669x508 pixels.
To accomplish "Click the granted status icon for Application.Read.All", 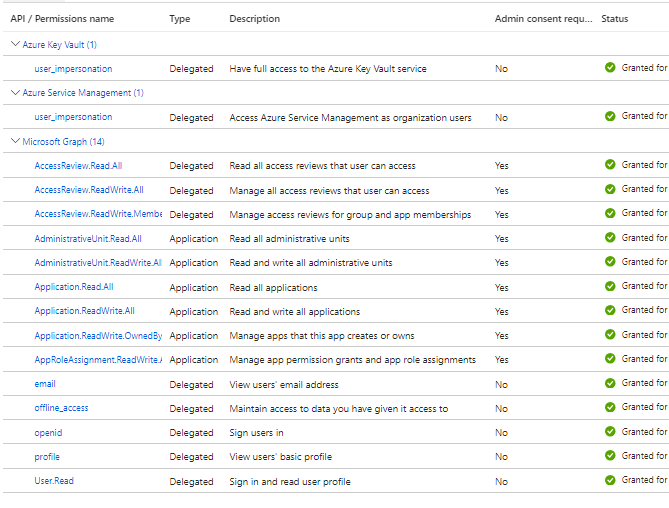I will [610, 286].
